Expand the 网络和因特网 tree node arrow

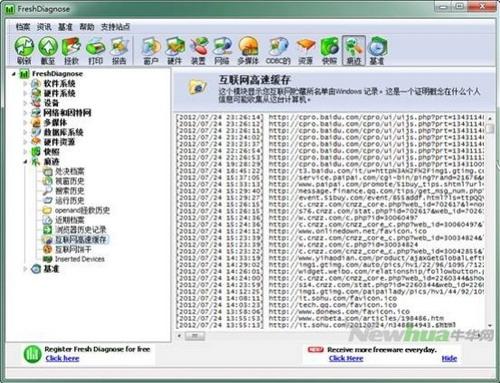pyautogui.click(x=25, y=113)
